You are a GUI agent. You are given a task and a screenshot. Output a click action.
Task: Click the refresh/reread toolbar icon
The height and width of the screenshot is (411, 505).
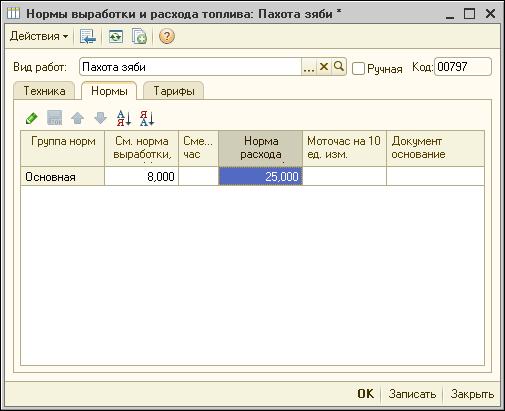(x=116, y=36)
